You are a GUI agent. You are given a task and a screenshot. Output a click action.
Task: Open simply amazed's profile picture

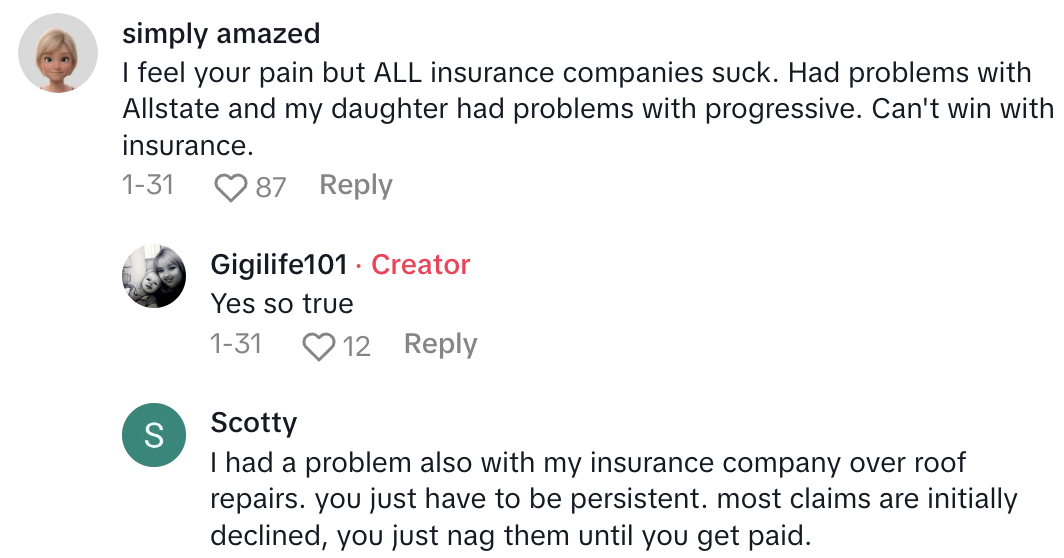[58, 54]
